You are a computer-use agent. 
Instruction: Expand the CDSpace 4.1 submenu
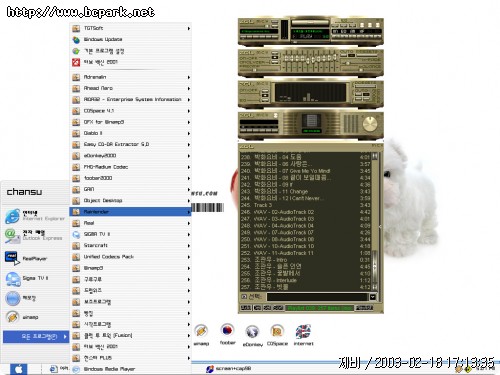[130, 111]
